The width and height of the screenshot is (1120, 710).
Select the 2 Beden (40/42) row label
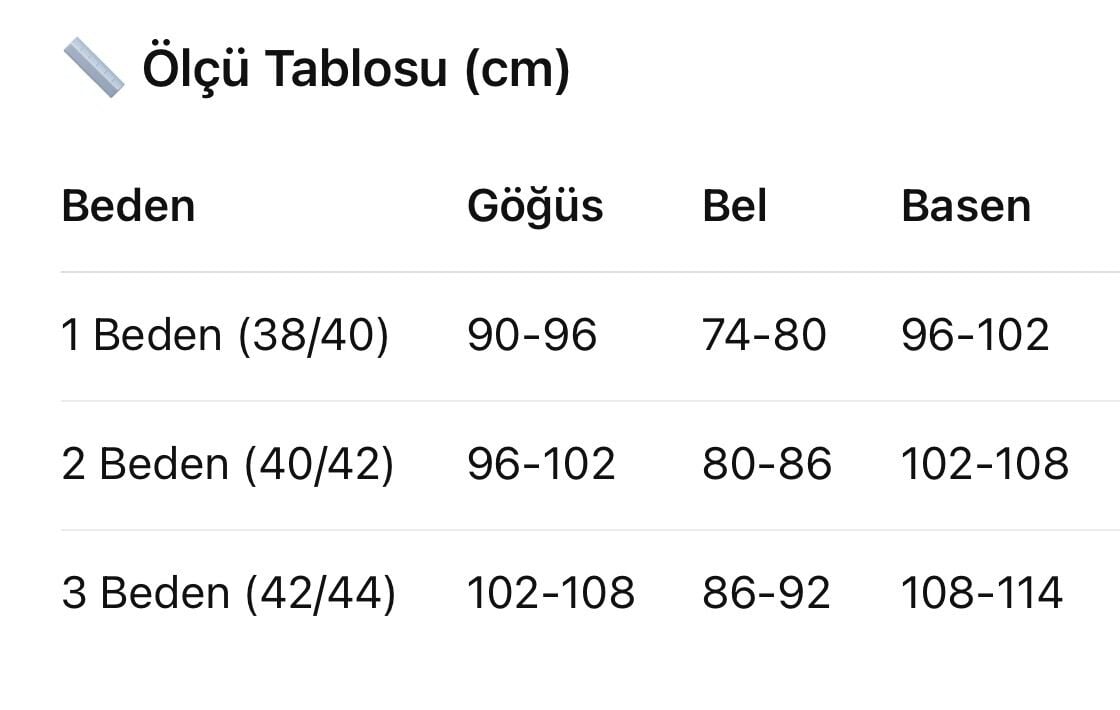tap(228, 464)
